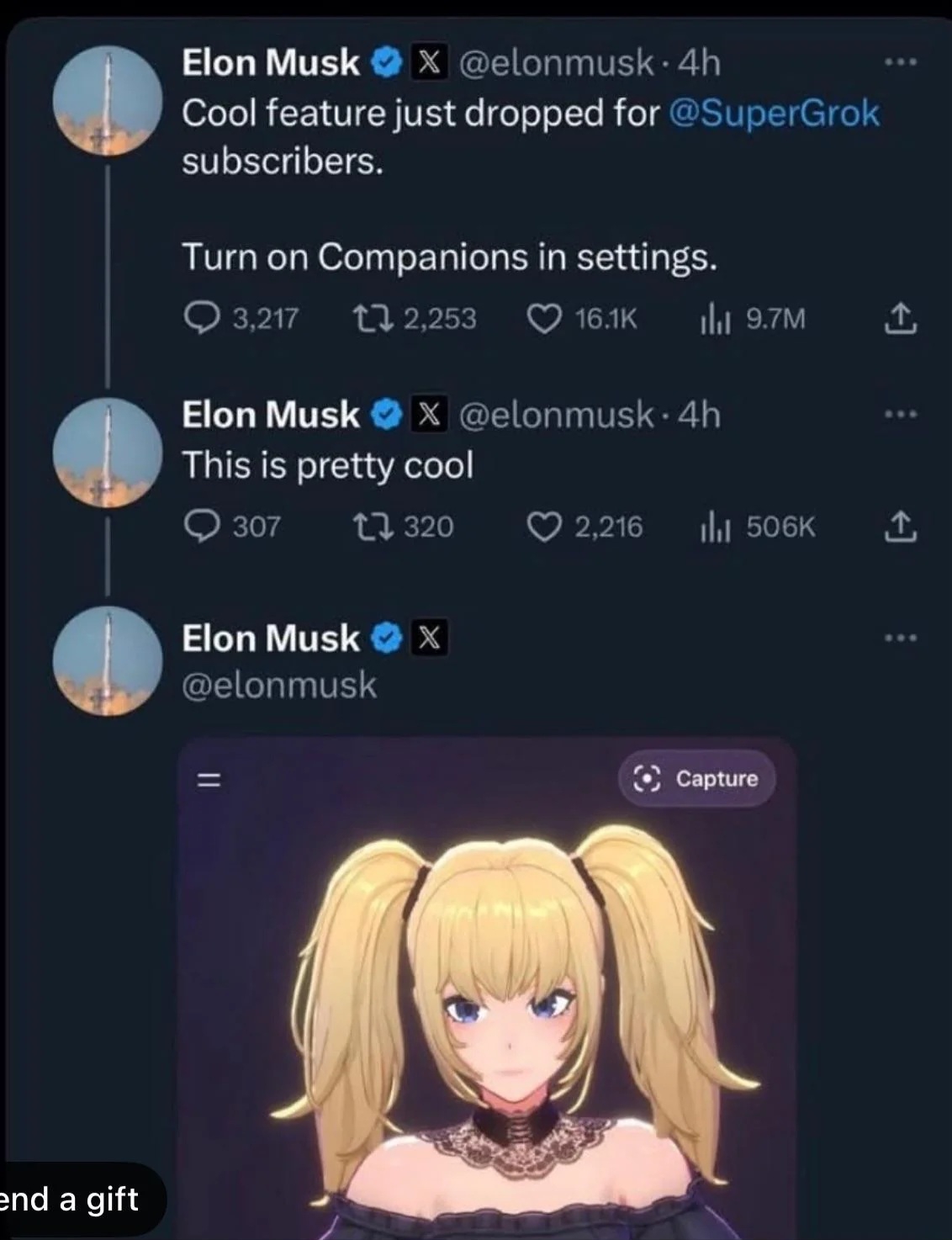View analytics showing 9.7M views
952x1240 pixels.
coord(715,319)
